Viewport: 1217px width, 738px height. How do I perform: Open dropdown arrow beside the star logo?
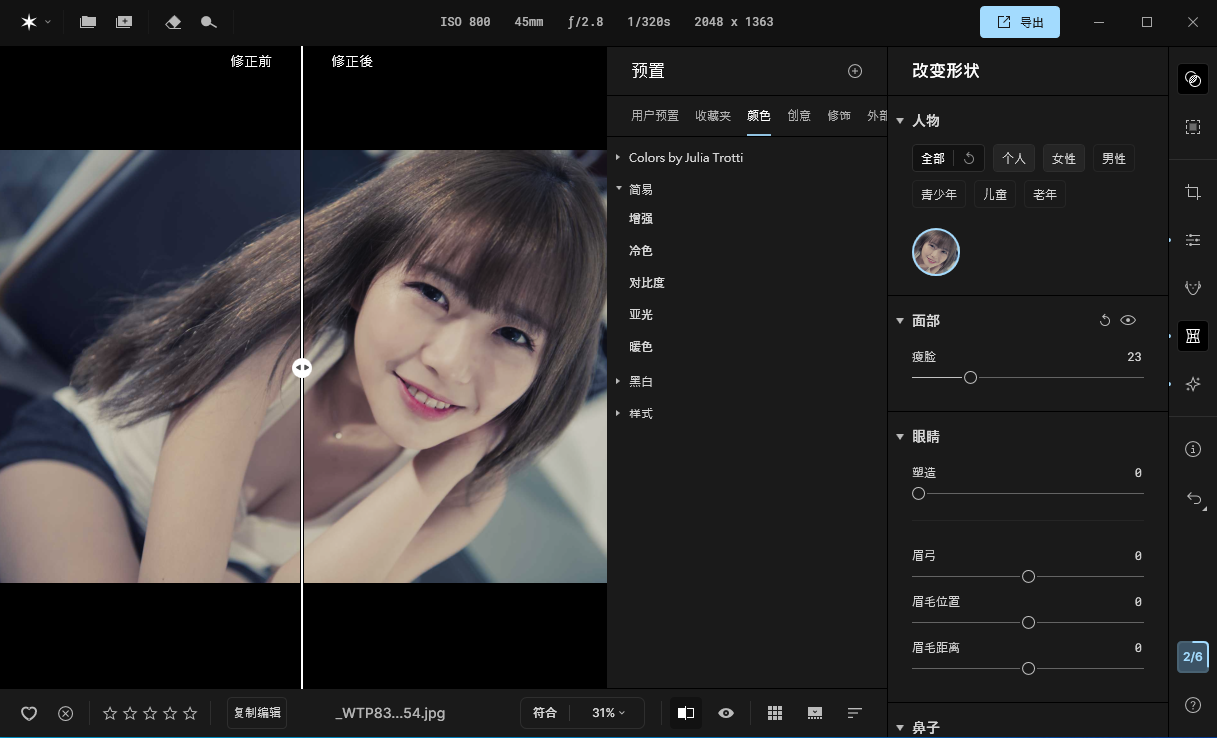tap(48, 22)
